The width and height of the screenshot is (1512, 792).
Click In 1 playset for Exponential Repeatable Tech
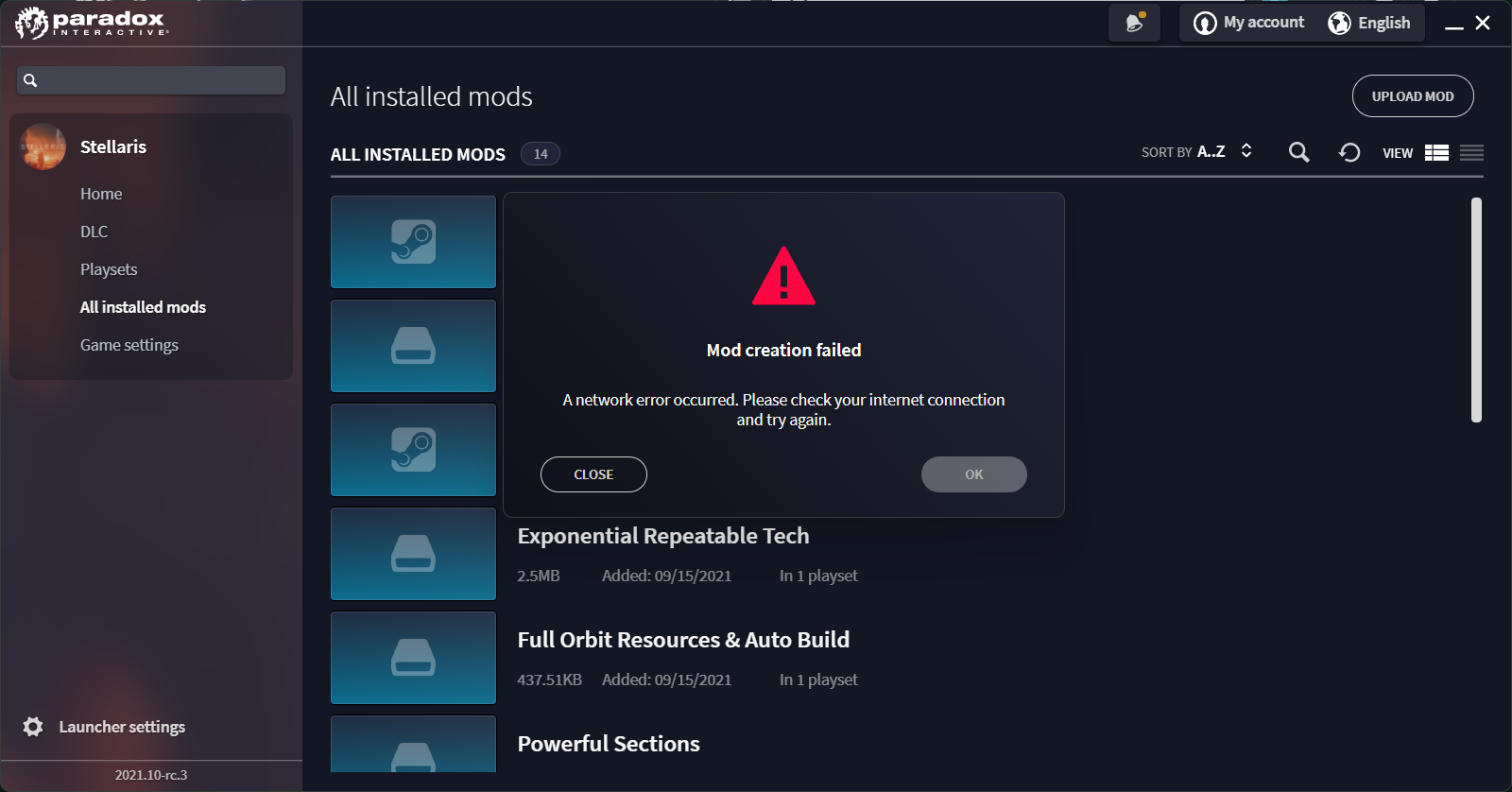pyautogui.click(x=818, y=576)
